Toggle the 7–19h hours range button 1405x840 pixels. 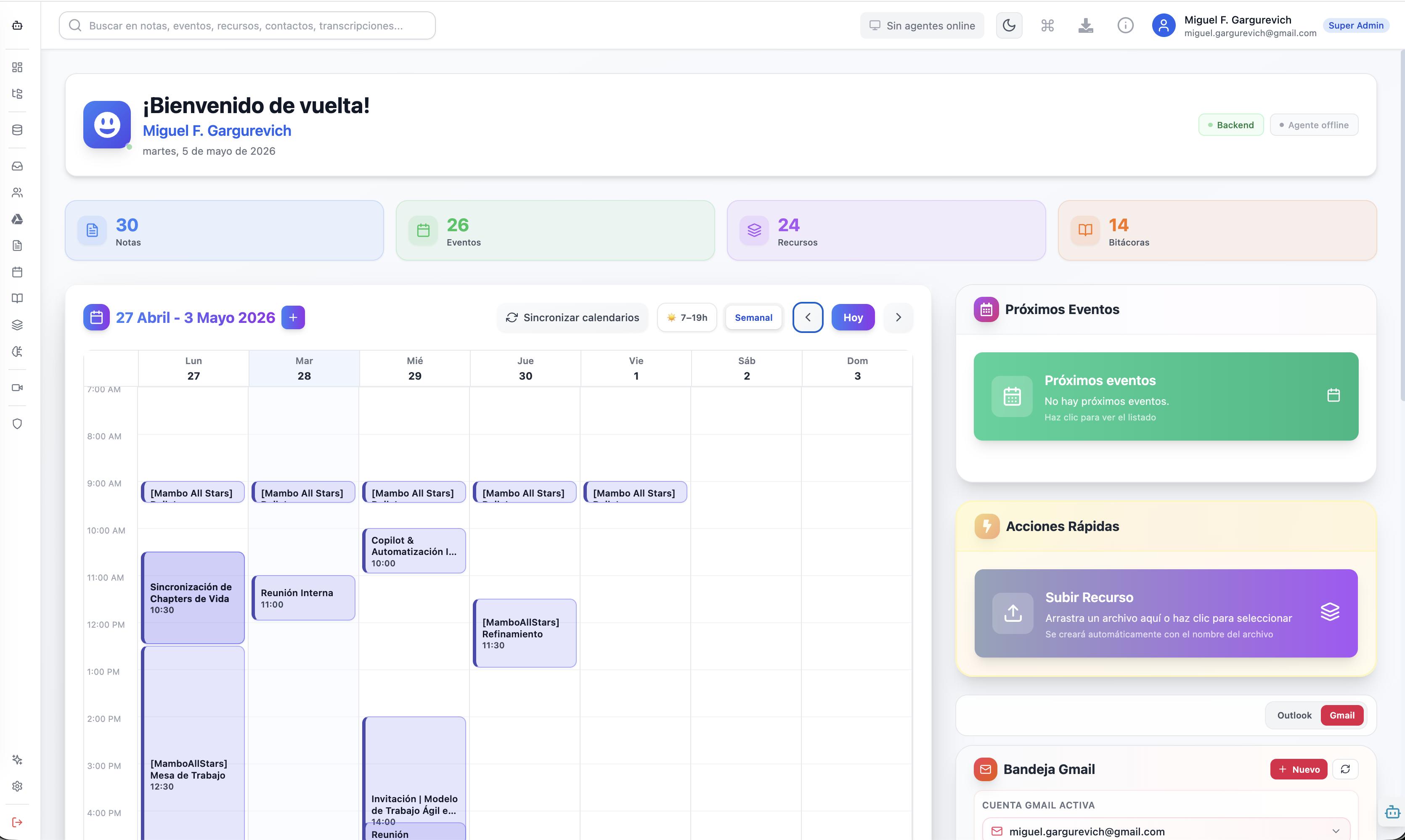coord(687,317)
